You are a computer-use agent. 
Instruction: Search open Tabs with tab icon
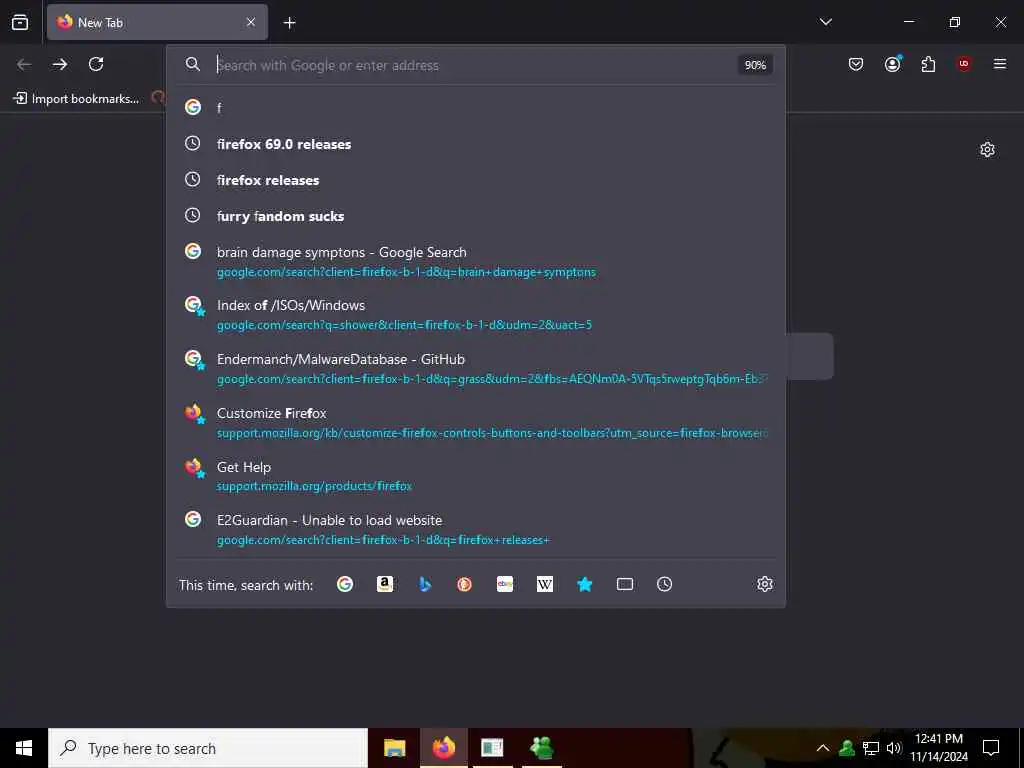pyautogui.click(x=624, y=584)
